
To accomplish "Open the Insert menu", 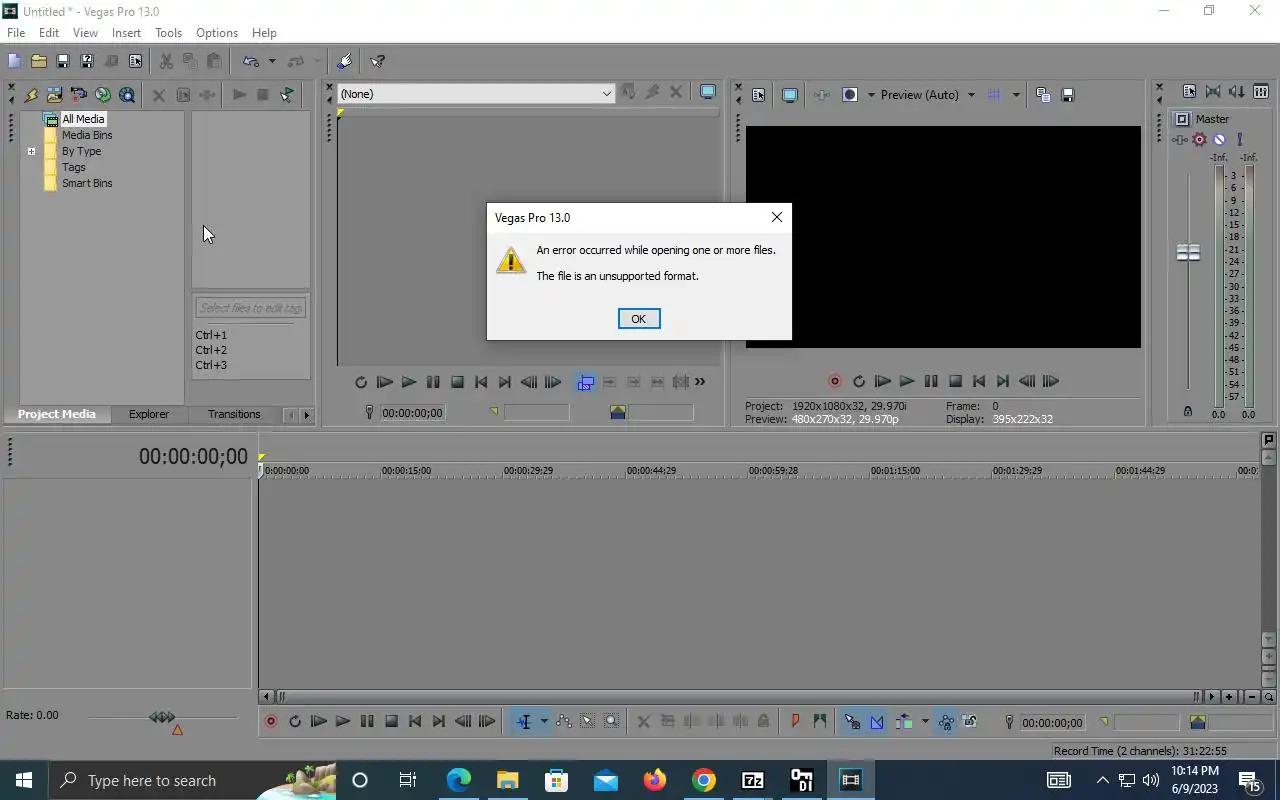I will [x=126, y=33].
